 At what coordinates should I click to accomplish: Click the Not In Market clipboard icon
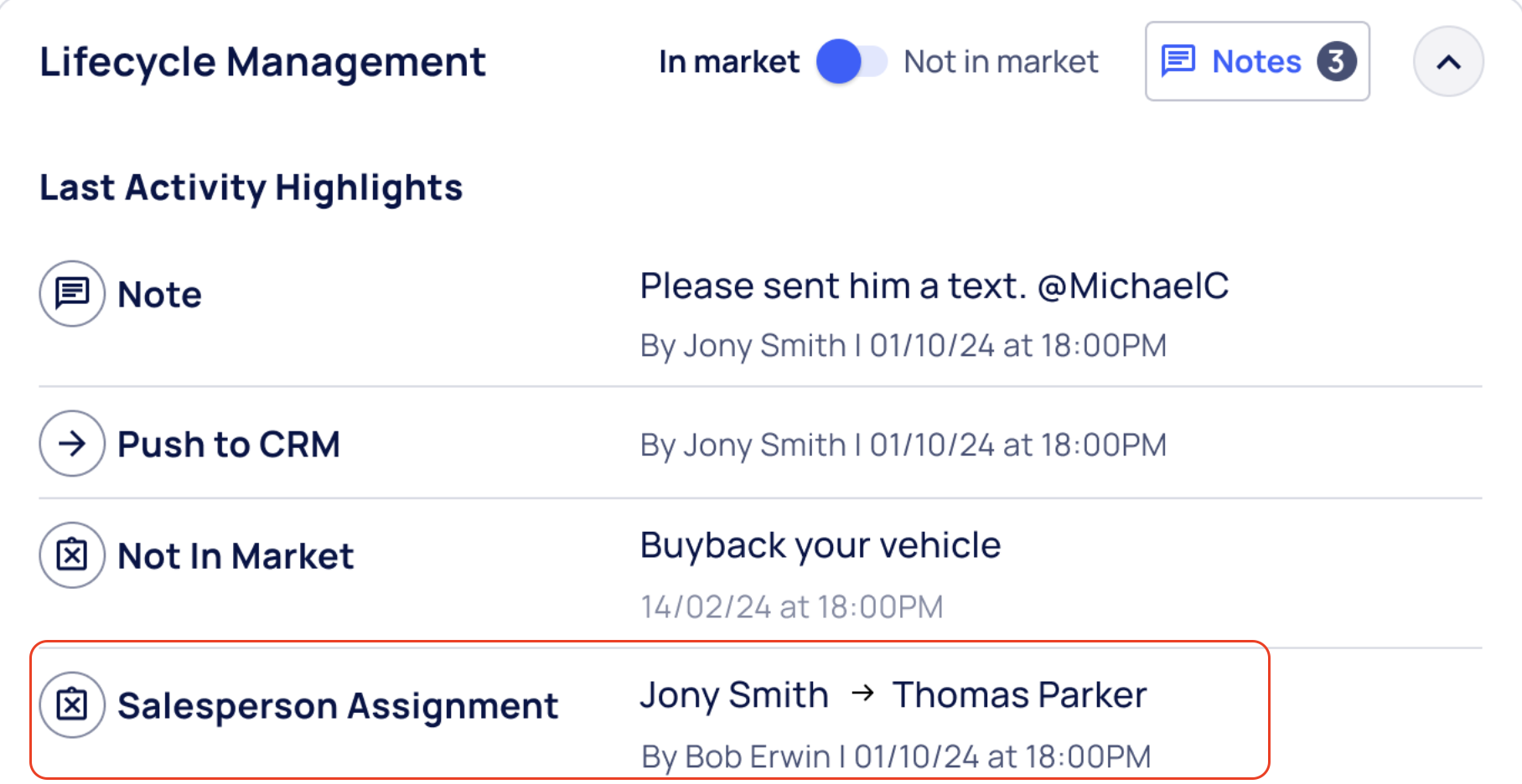tap(72, 555)
